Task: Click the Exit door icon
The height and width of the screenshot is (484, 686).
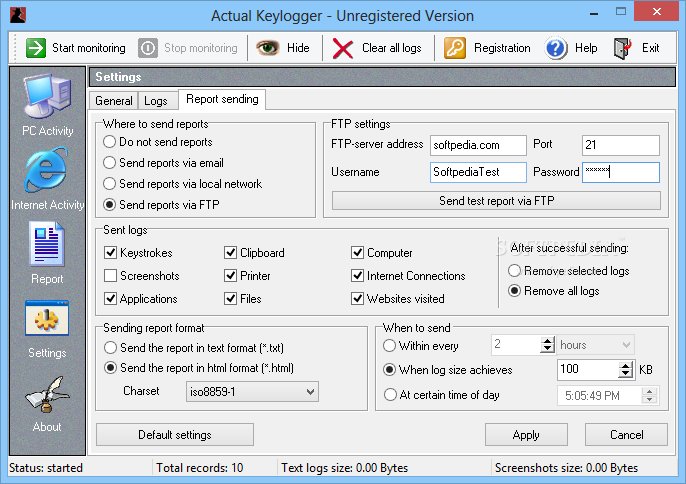Action: click(623, 48)
